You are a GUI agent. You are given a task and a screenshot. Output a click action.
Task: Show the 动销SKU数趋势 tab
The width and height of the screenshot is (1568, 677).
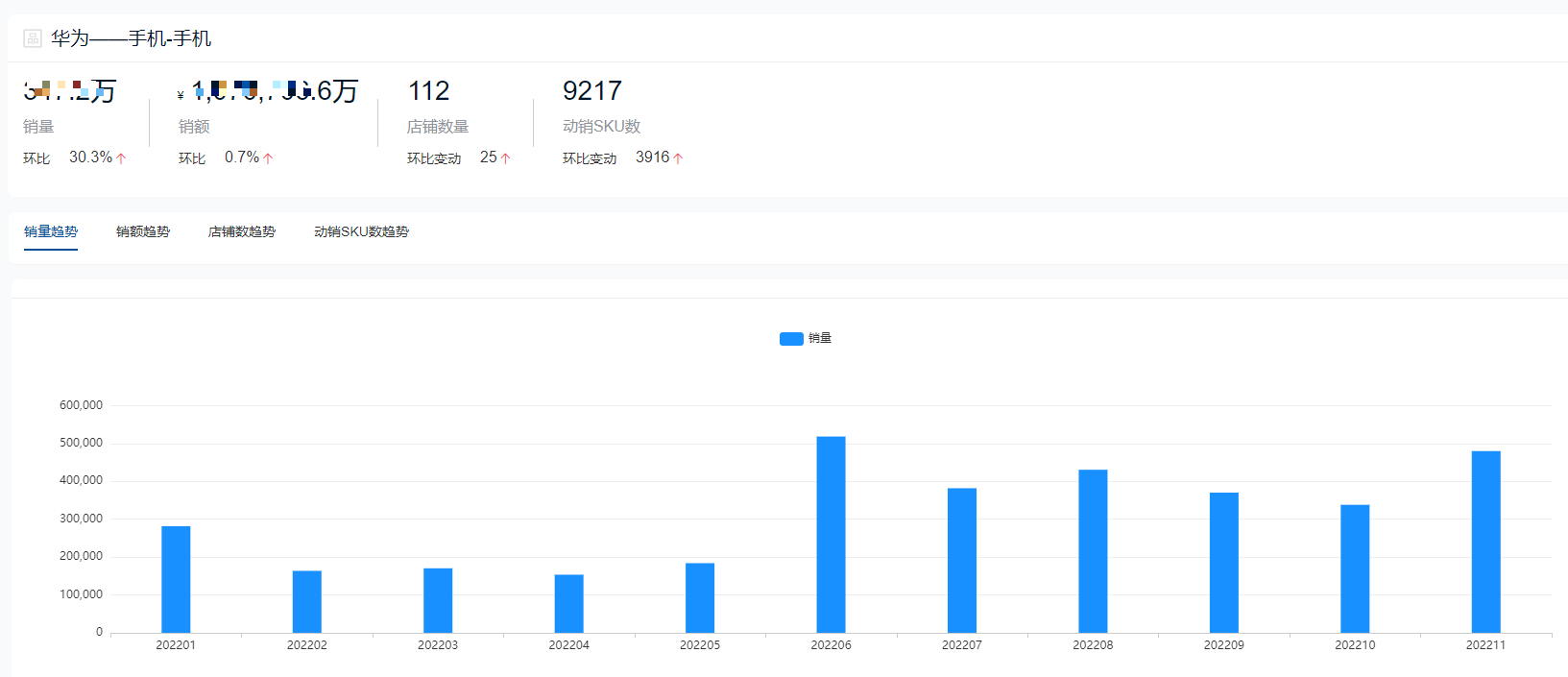pyautogui.click(x=361, y=231)
